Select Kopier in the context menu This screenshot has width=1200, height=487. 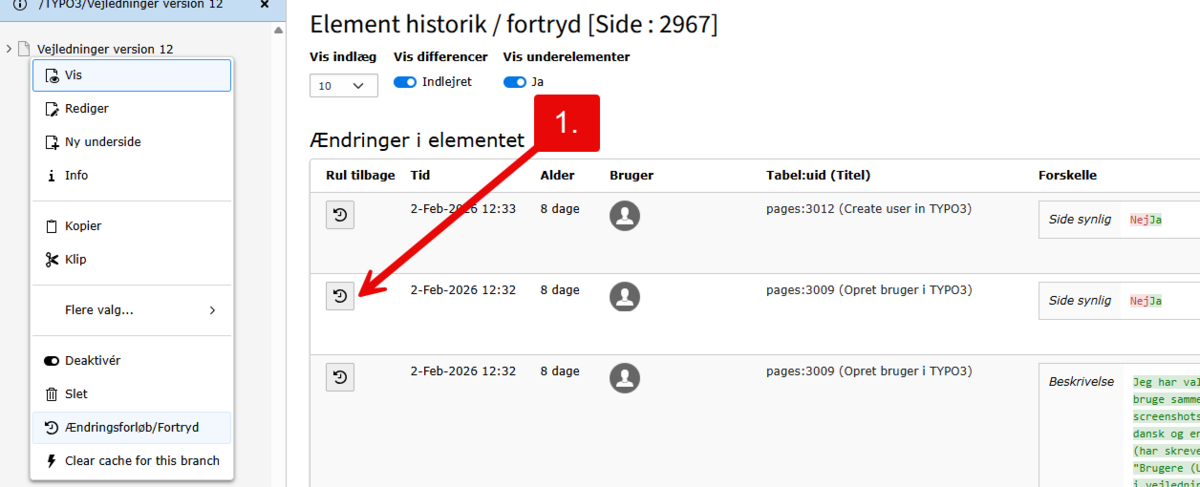click(x=83, y=226)
